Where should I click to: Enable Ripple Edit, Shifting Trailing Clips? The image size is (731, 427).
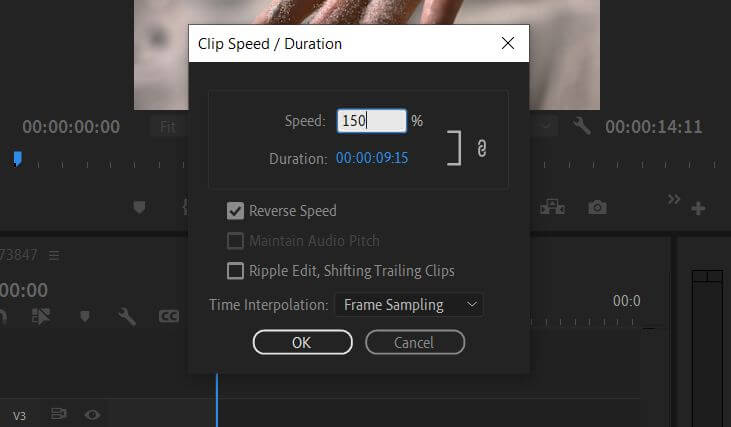236,270
